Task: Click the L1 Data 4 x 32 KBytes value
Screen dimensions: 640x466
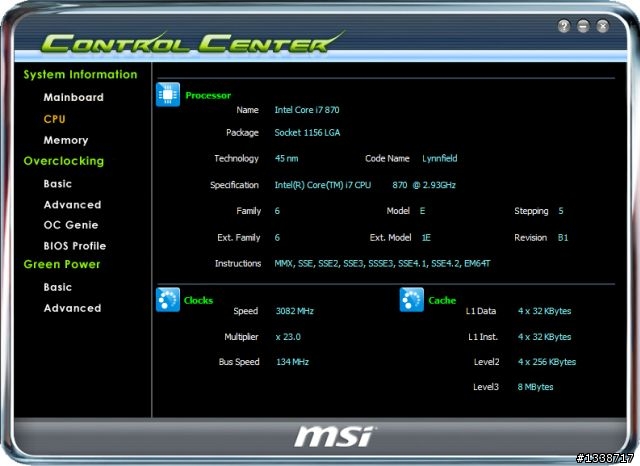Action: pos(544,311)
